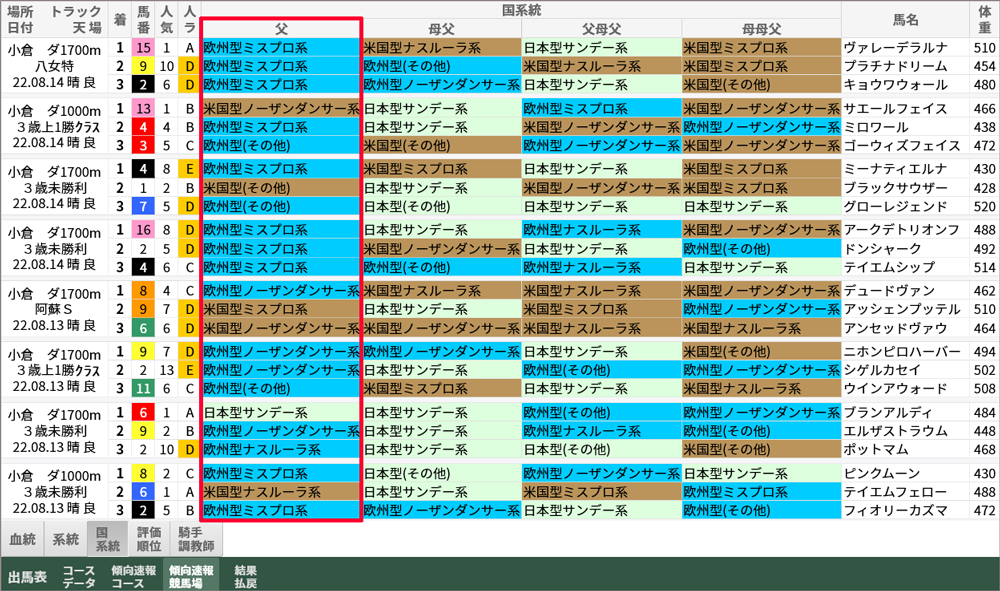Click pink horse number 13 badge
Image resolution: width=1000 pixels, height=591 pixels.
143,109
